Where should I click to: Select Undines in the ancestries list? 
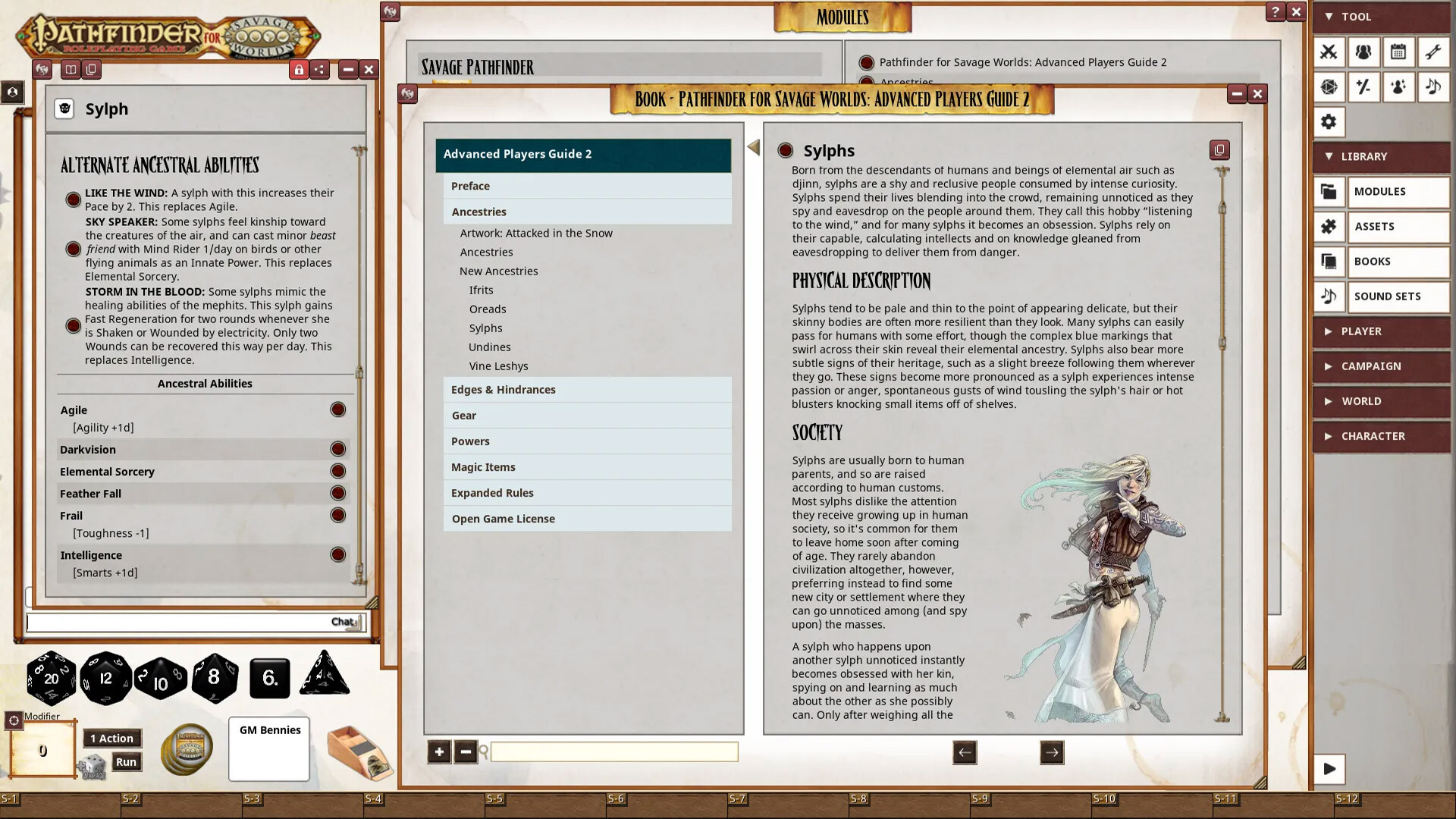tap(489, 347)
